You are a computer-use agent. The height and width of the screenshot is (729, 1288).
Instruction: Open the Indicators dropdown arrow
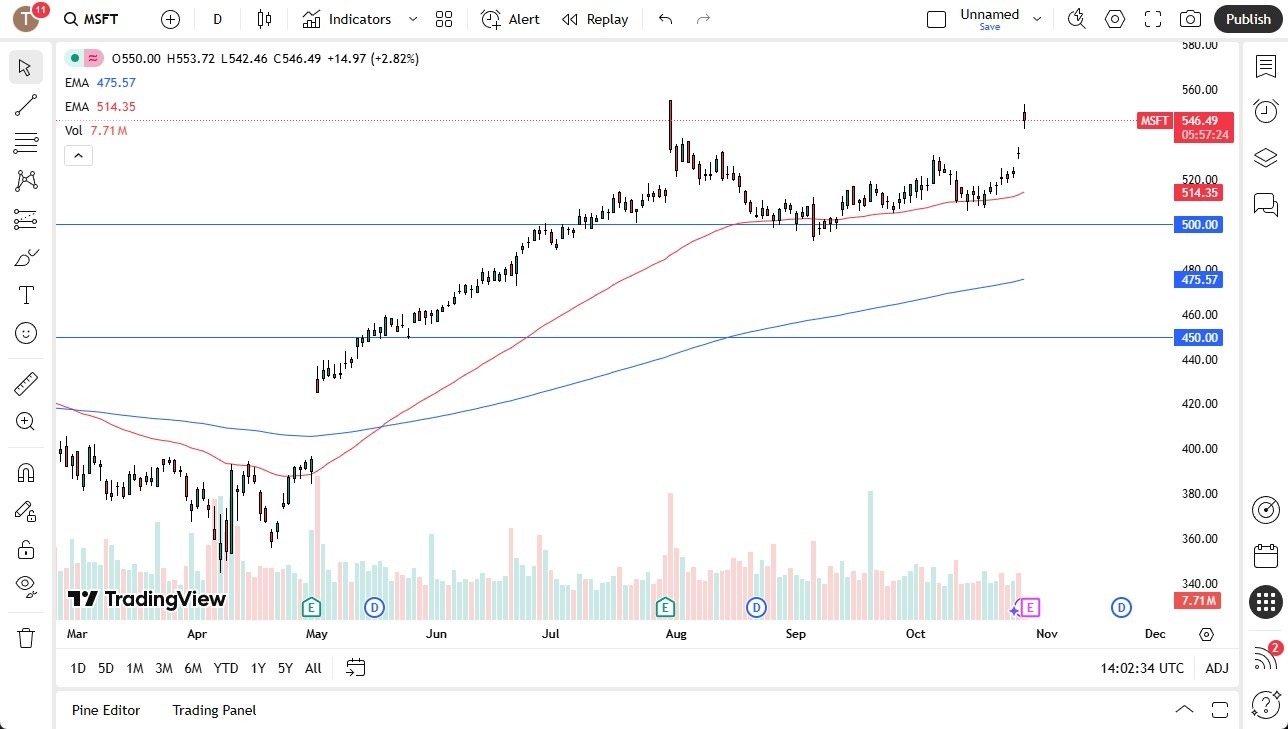pos(412,19)
